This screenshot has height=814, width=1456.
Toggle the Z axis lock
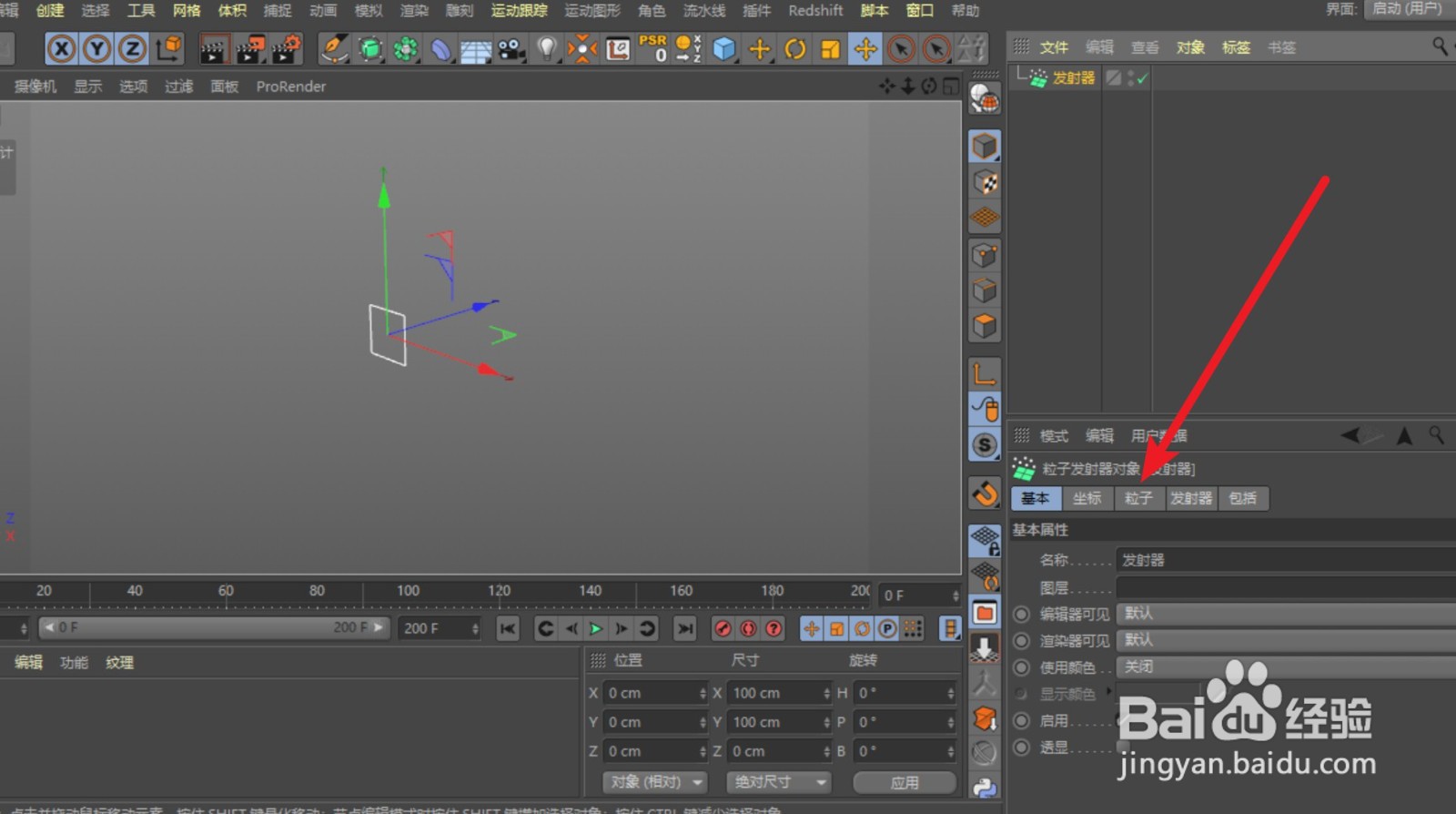(132, 48)
